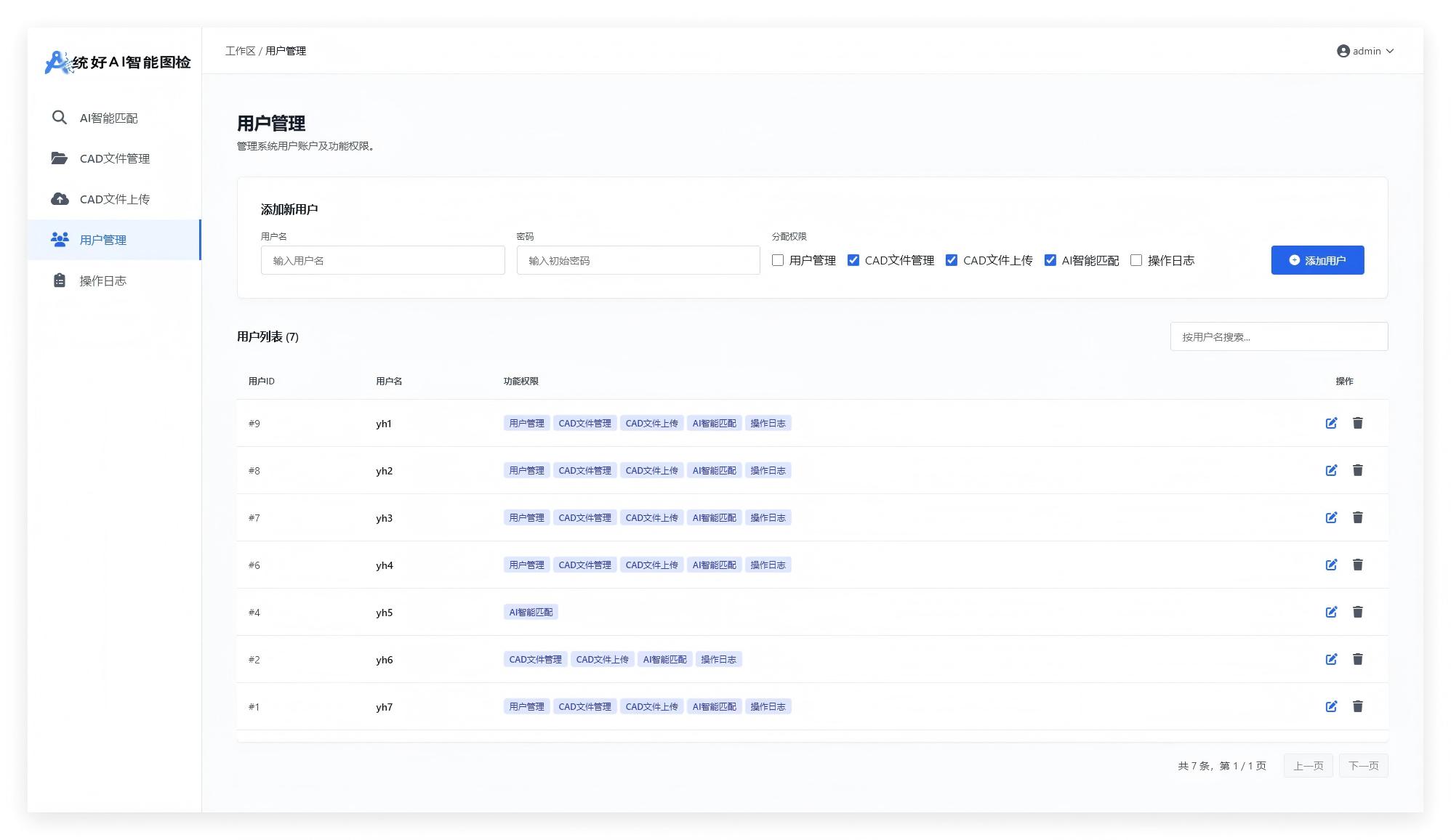
Task: Enable the 用户管理 permission checkbox
Action: [x=778, y=260]
